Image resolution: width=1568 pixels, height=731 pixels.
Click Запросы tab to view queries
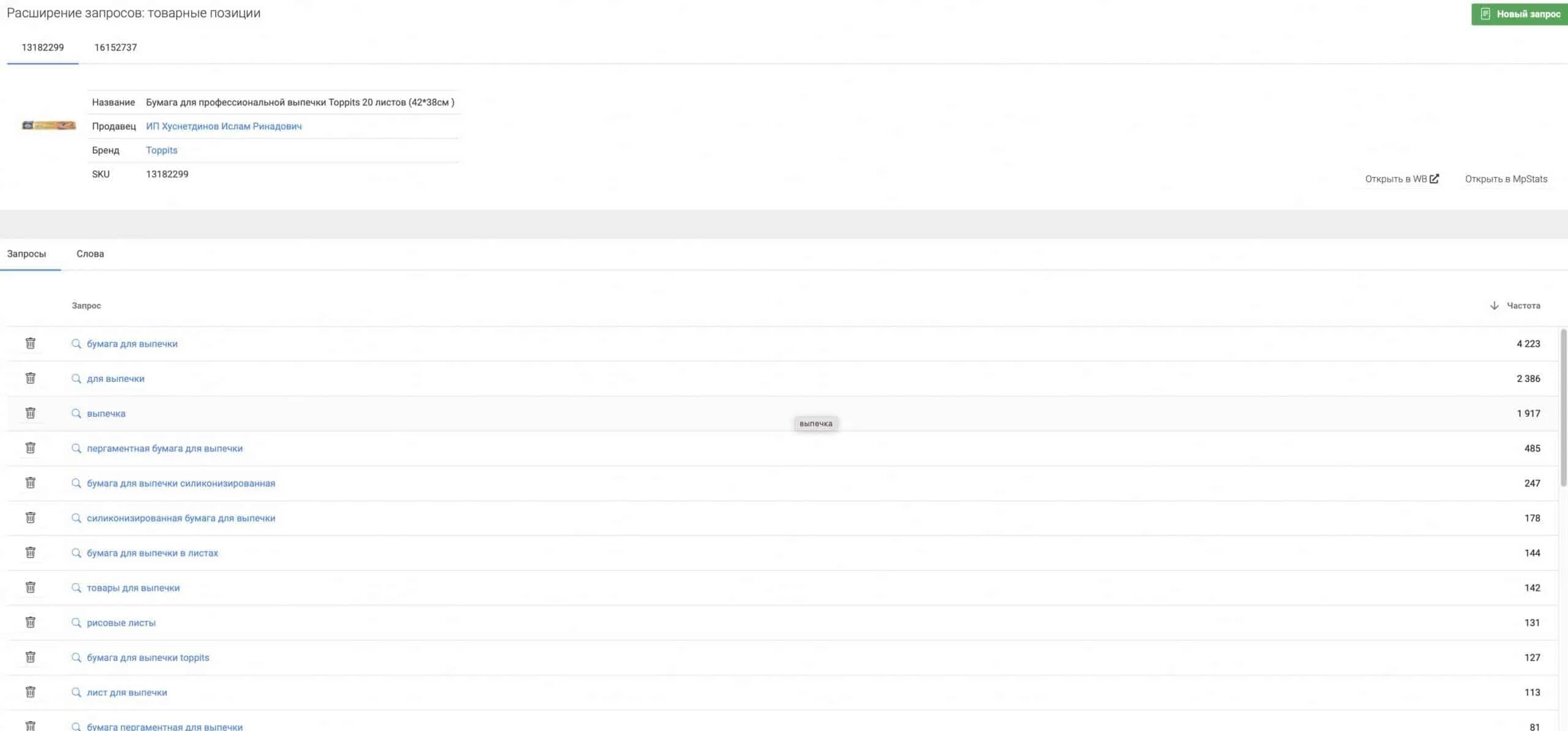(x=26, y=254)
